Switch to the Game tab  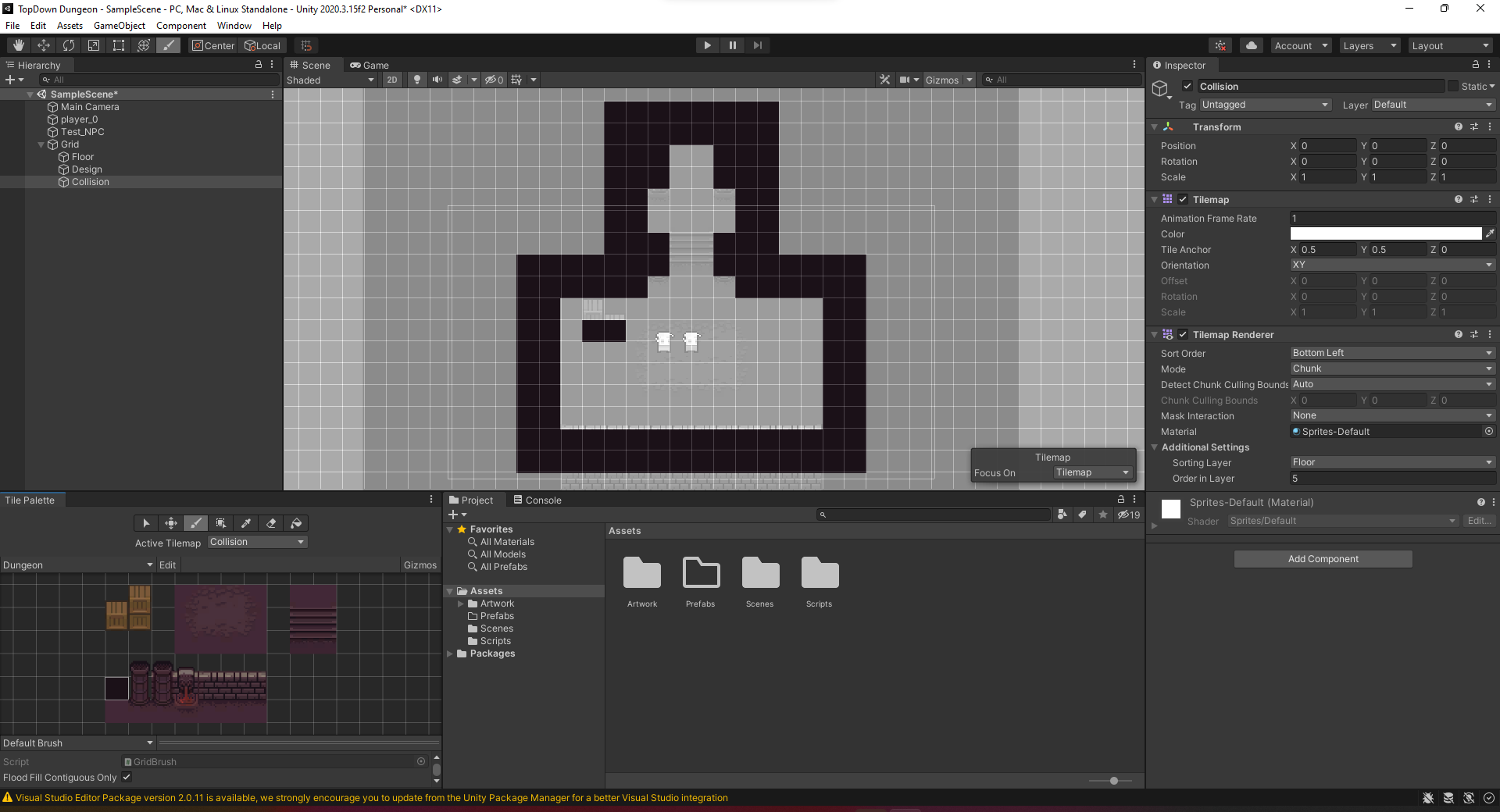[370, 66]
